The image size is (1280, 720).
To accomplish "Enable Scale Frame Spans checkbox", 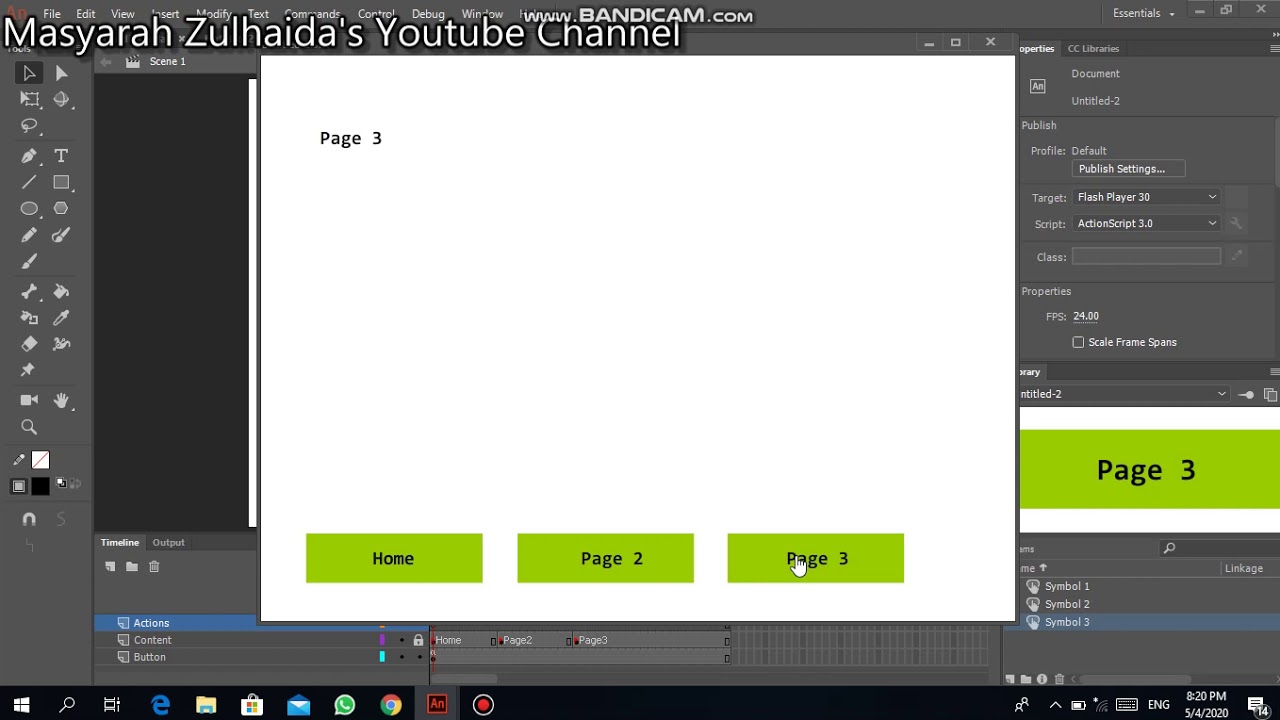I will pos(1078,342).
